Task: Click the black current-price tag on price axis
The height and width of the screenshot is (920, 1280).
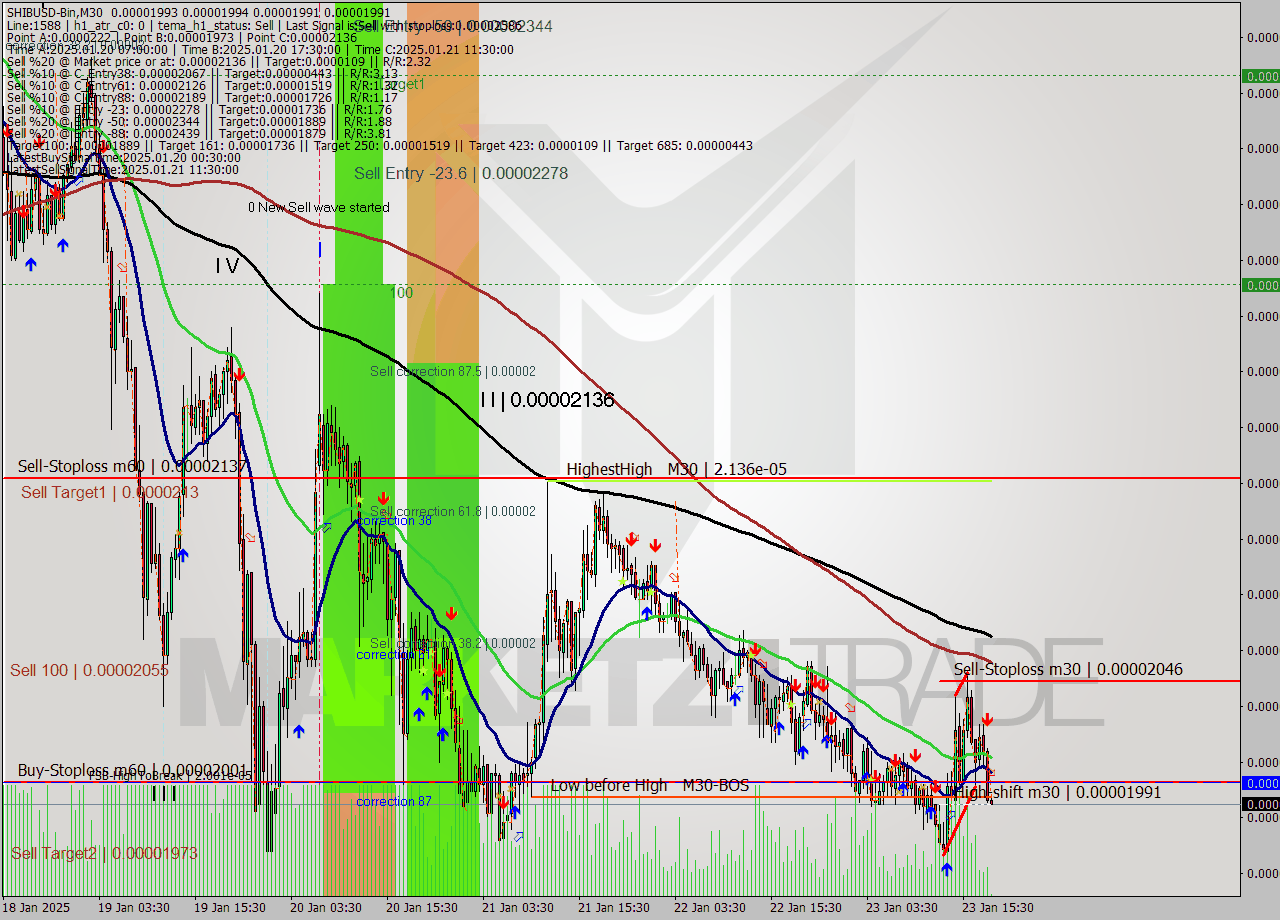Action: point(1260,804)
